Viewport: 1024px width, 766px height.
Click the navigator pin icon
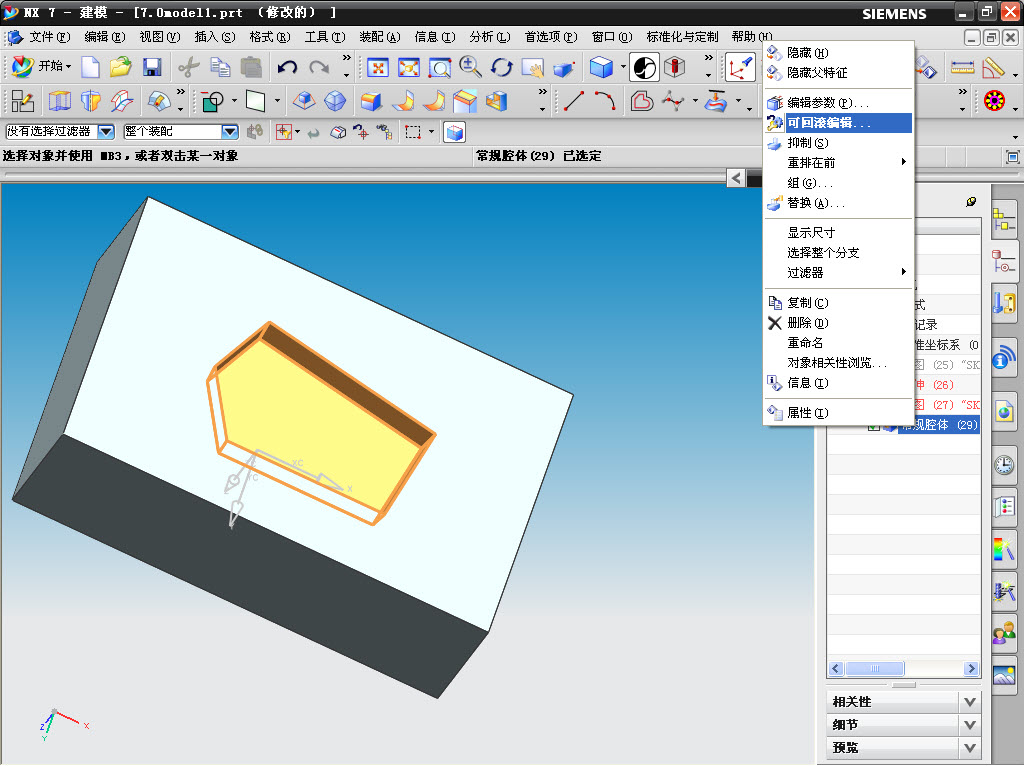point(971,202)
